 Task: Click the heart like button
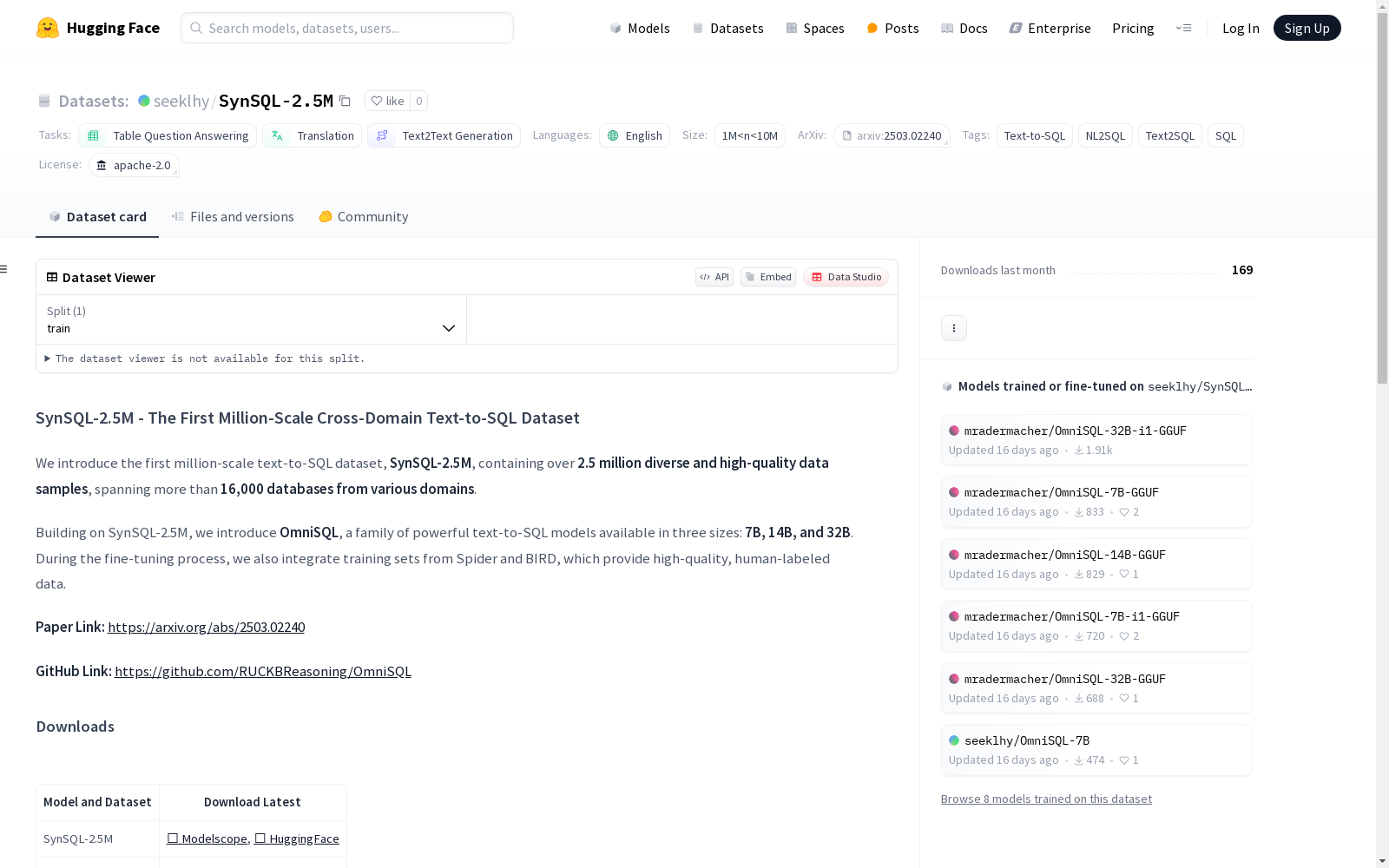click(387, 101)
